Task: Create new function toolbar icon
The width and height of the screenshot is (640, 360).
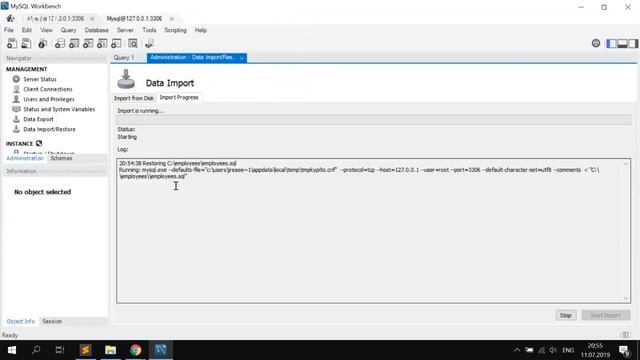Action: coord(116,43)
